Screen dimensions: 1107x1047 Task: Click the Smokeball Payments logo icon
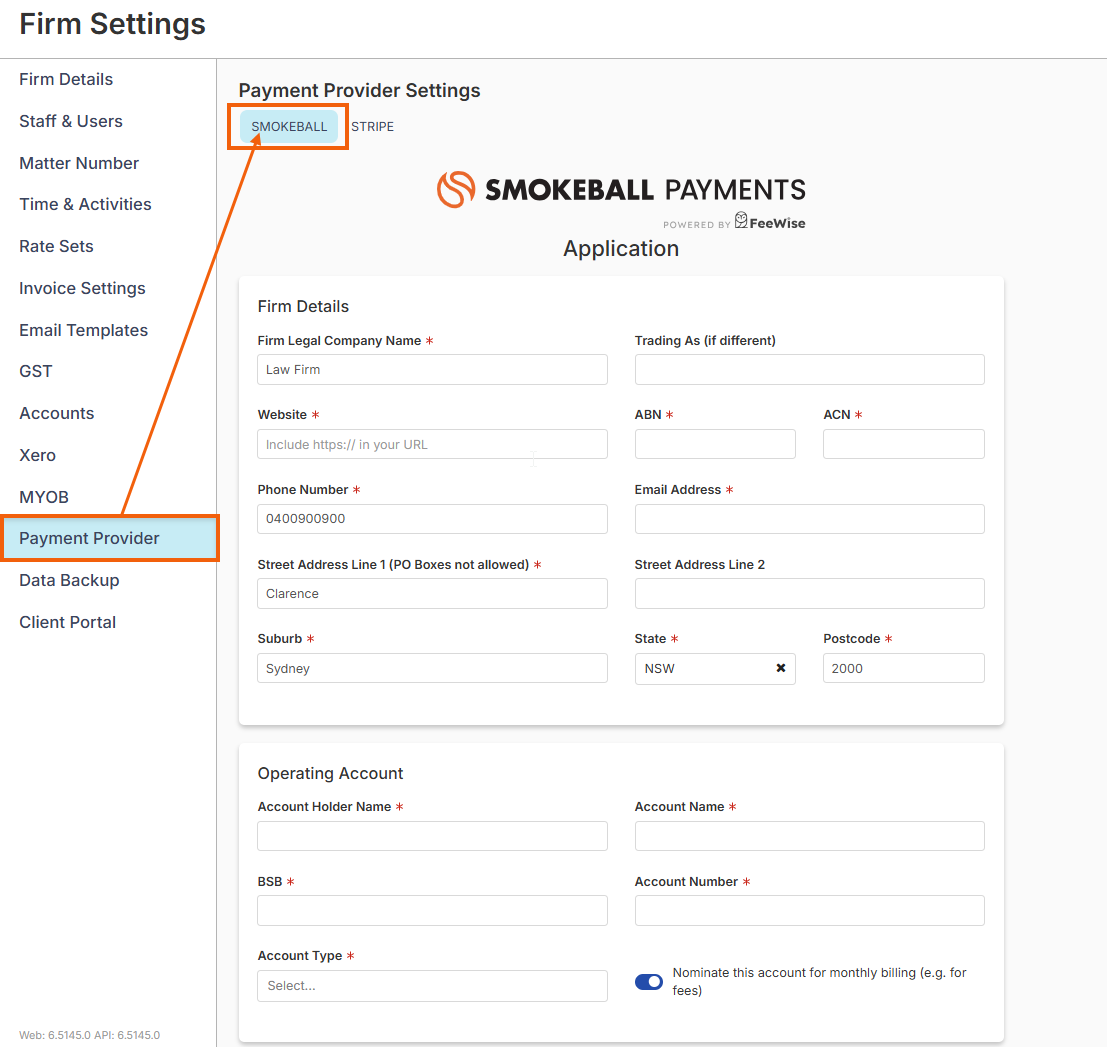pos(455,189)
